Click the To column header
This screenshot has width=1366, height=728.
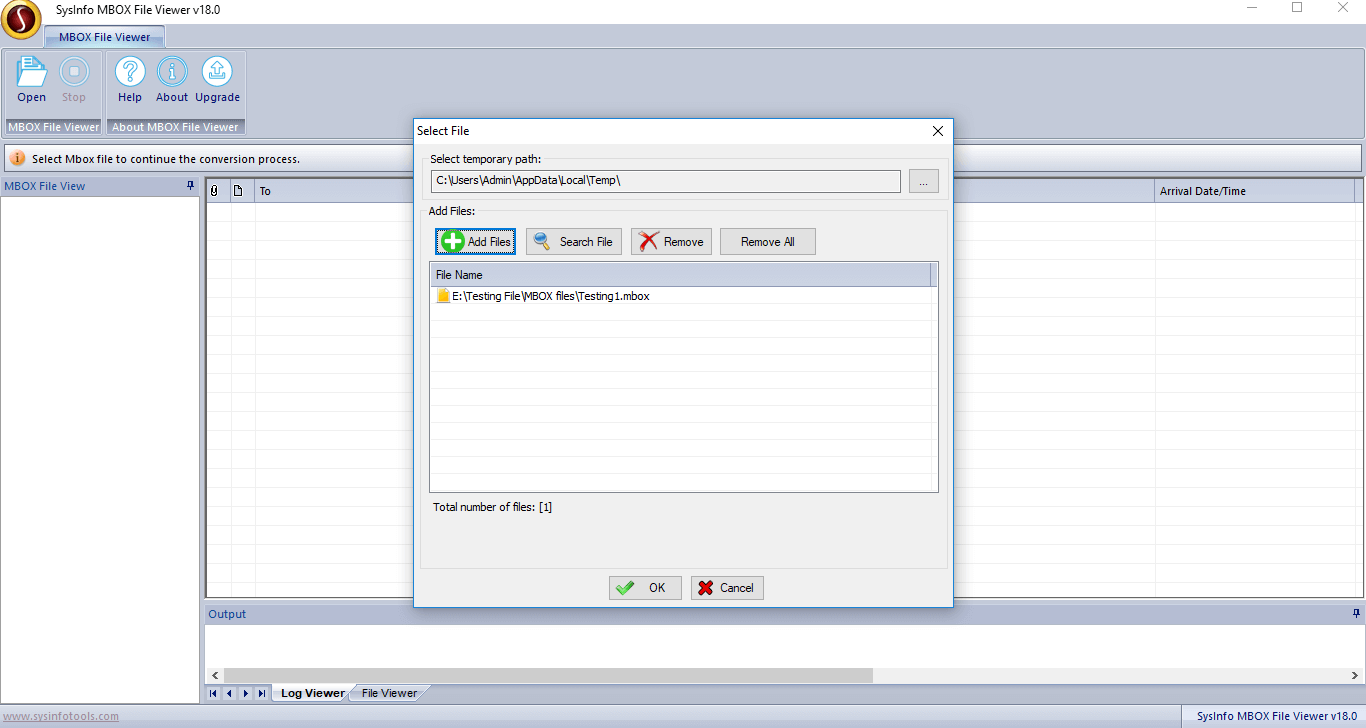point(334,191)
